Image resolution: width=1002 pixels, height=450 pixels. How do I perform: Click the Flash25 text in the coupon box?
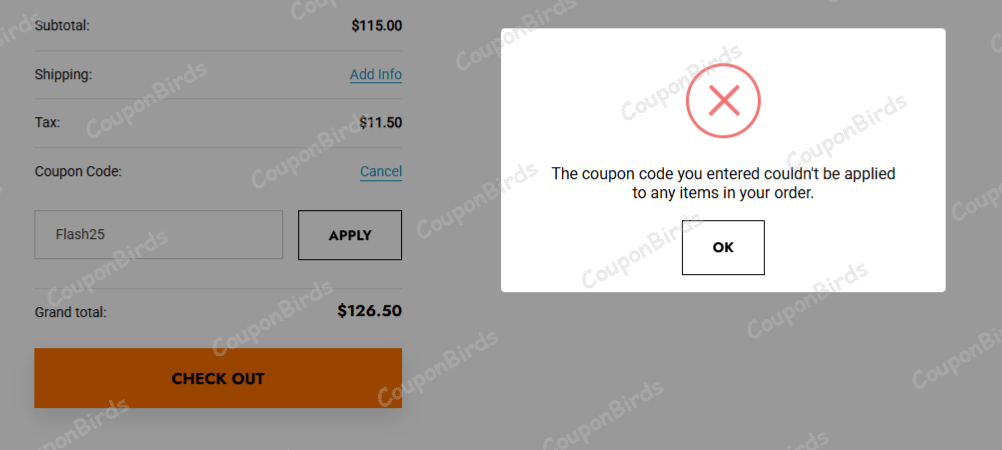81,235
